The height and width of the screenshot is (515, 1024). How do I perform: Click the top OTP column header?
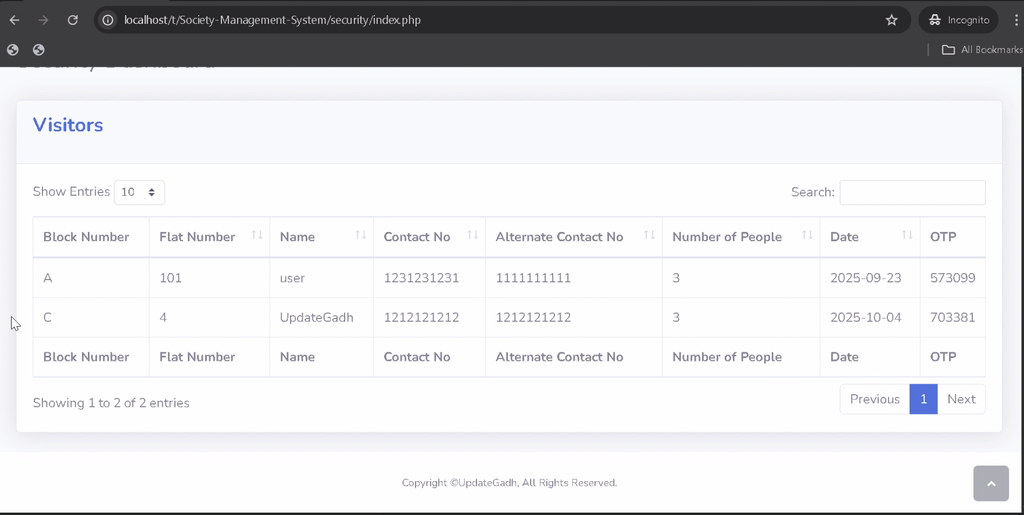click(953, 237)
